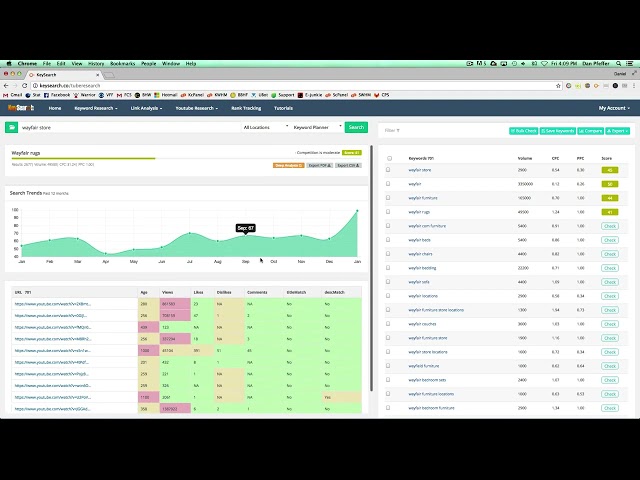Viewport: 640px width, 480px height.
Task: Open the Facebook bookmark
Action: pyautogui.click(x=57, y=95)
